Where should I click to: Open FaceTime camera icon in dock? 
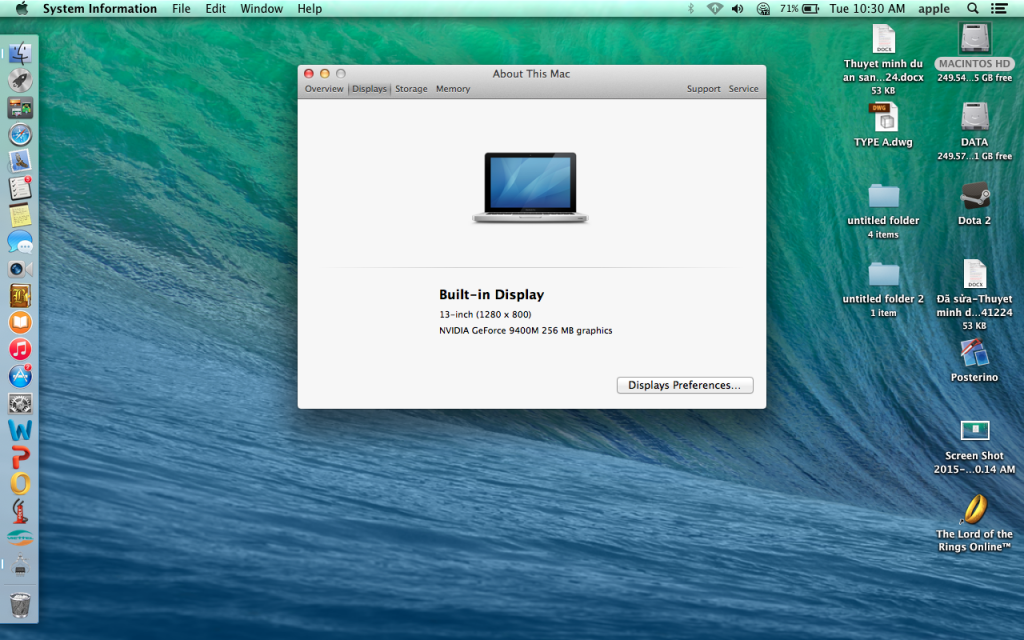pos(20,269)
